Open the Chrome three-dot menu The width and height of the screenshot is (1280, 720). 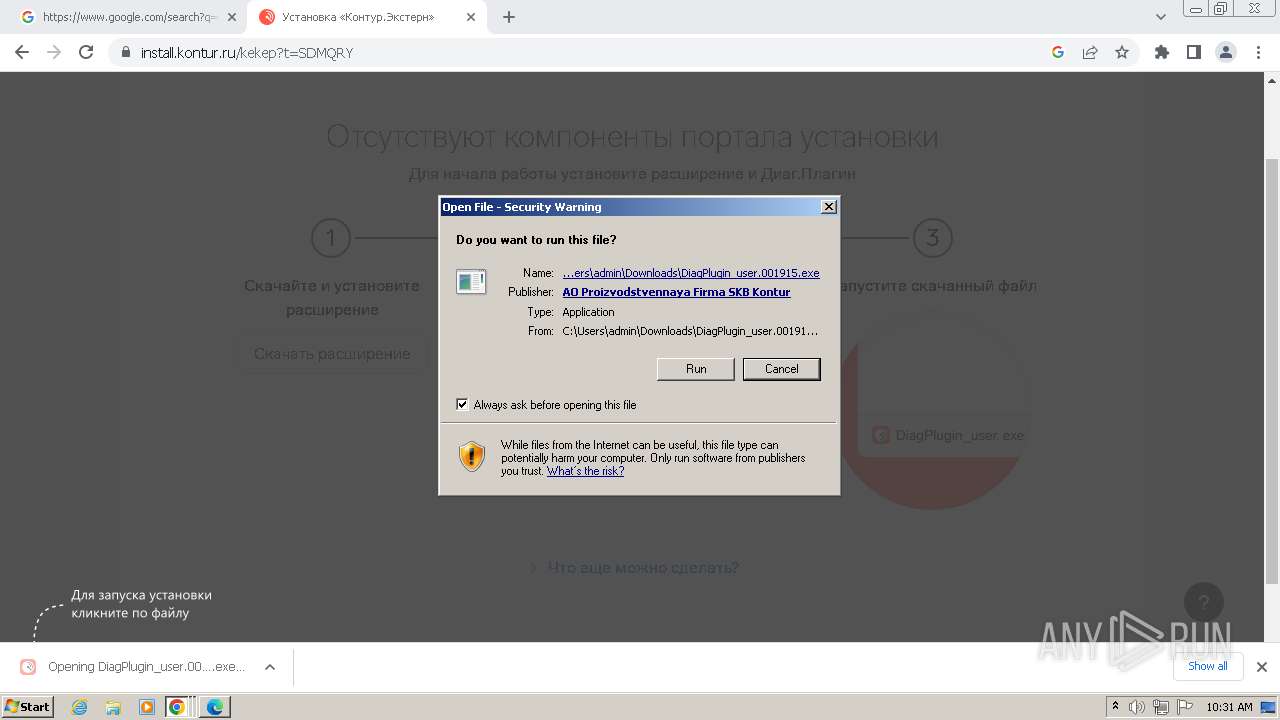(x=1258, y=52)
